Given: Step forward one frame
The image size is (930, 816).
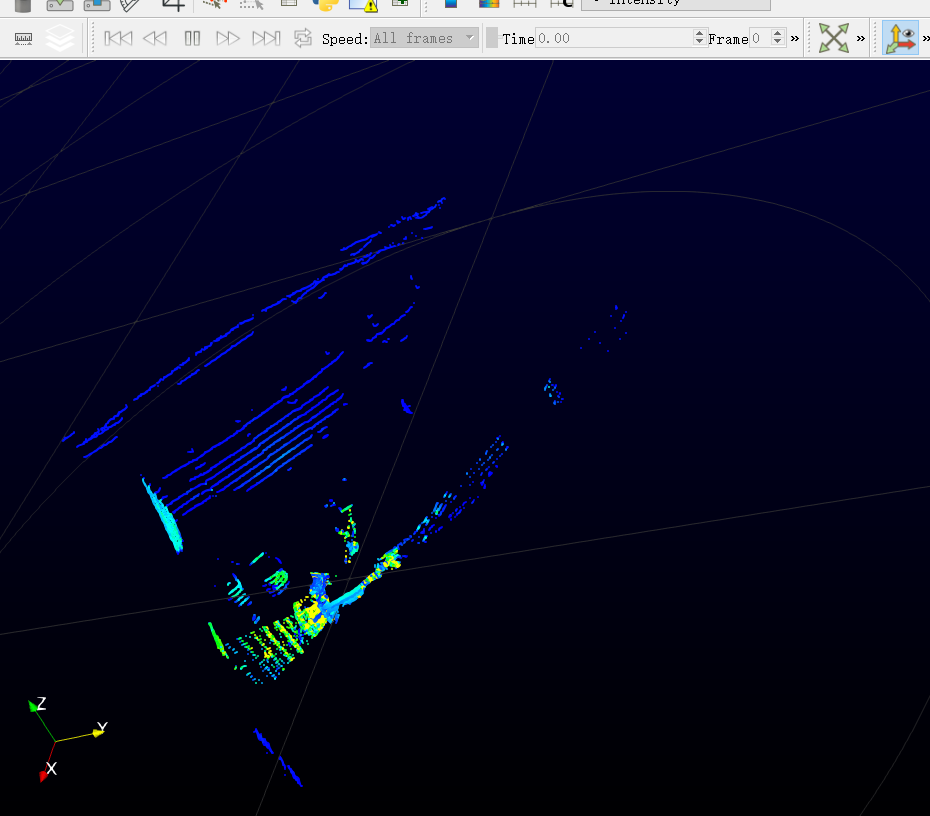Looking at the screenshot, I should (228, 39).
